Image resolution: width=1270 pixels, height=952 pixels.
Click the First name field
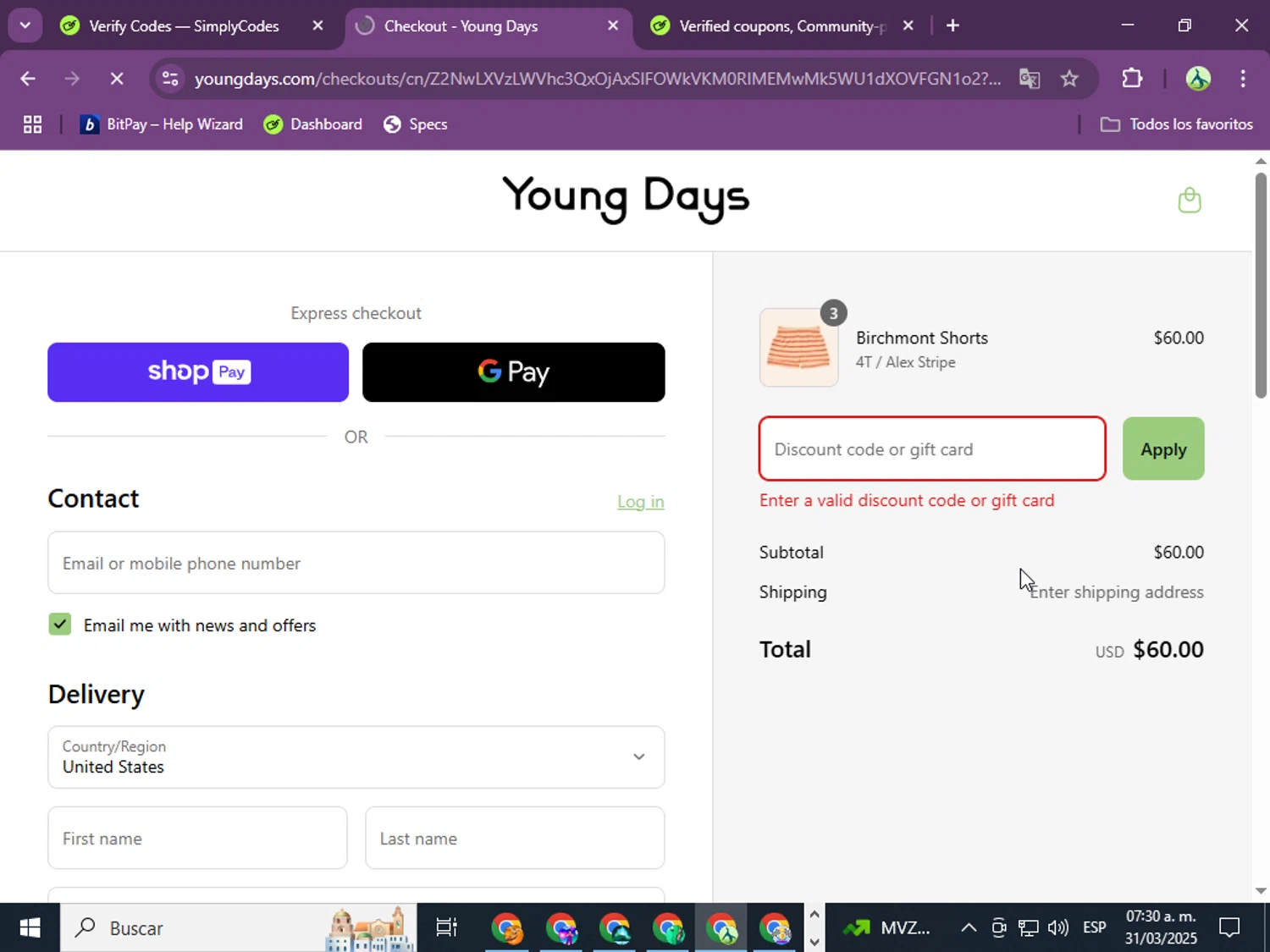[x=197, y=838]
